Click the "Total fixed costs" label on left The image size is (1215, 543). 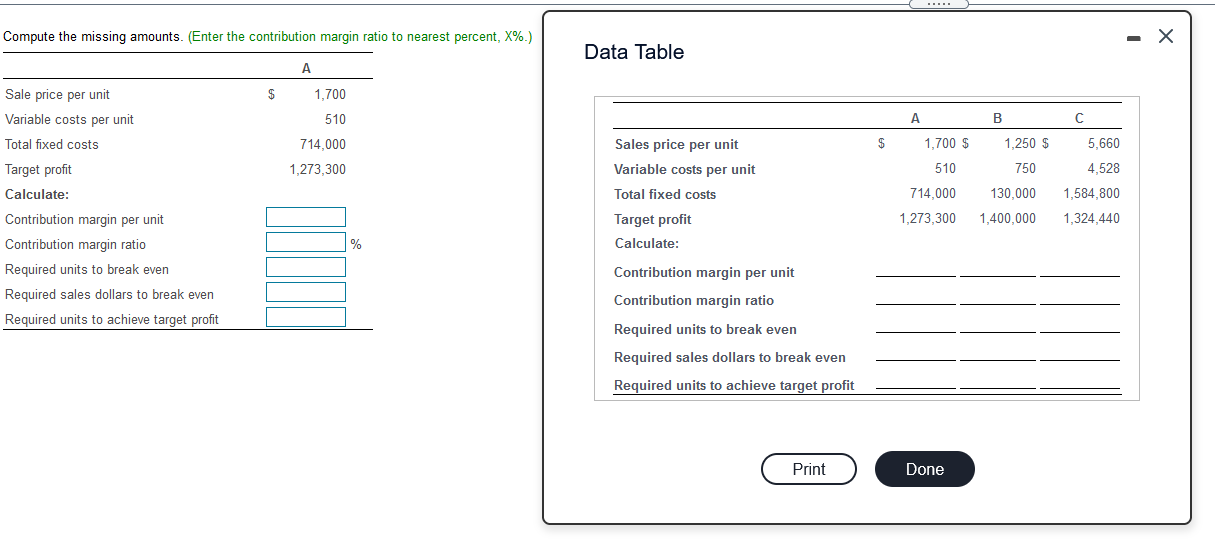(x=52, y=145)
